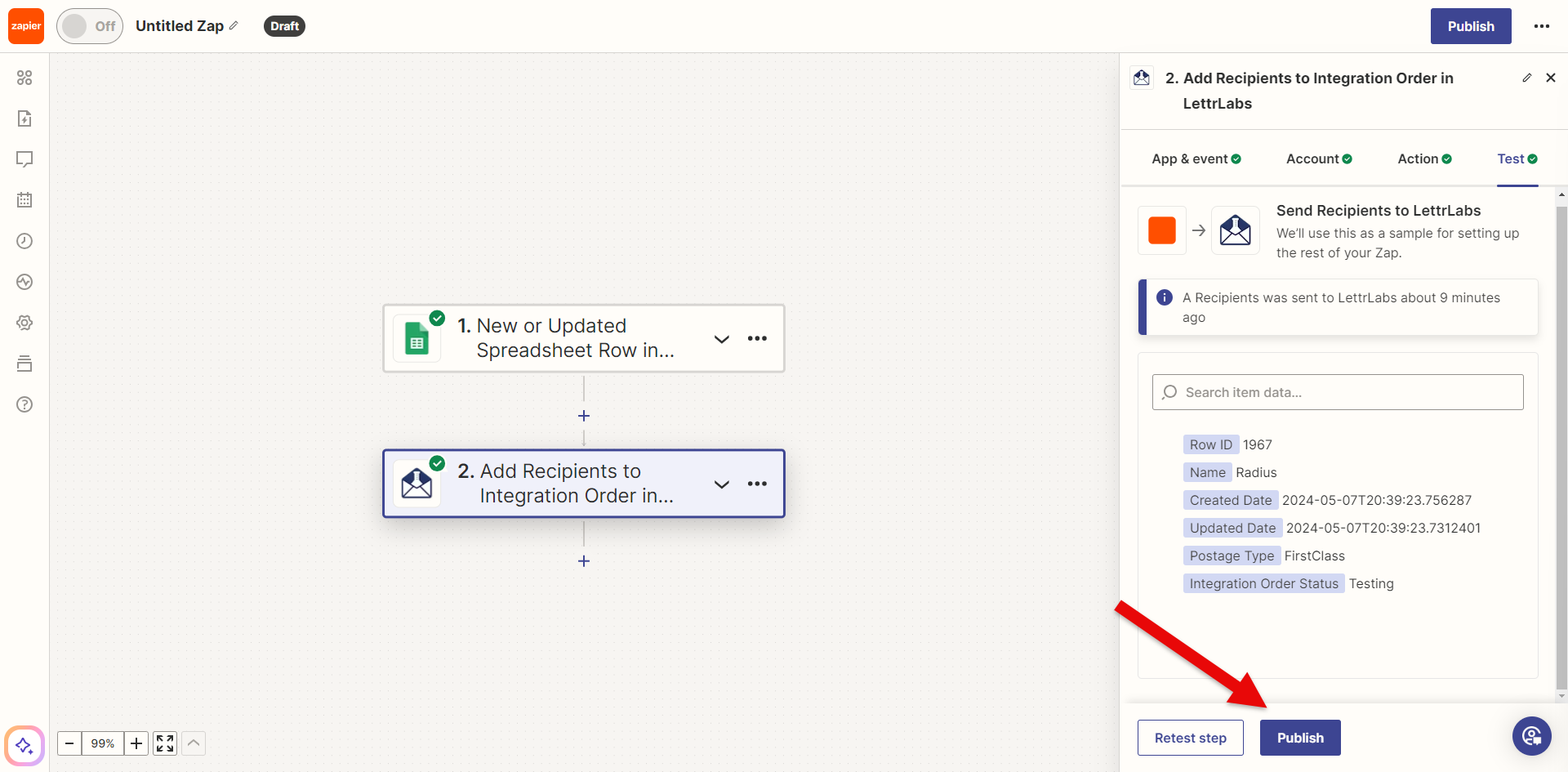Click the Row ID label
This screenshot has width=1568, height=772.
point(1210,444)
